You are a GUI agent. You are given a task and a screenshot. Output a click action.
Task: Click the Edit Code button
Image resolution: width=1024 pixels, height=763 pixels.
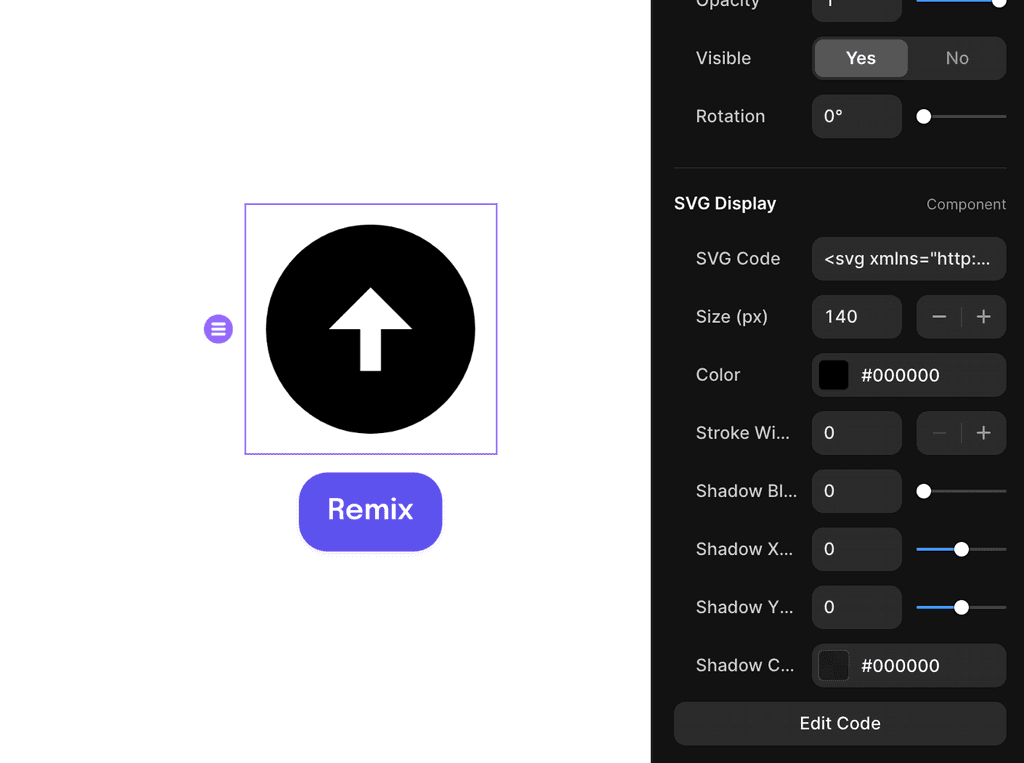click(840, 723)
